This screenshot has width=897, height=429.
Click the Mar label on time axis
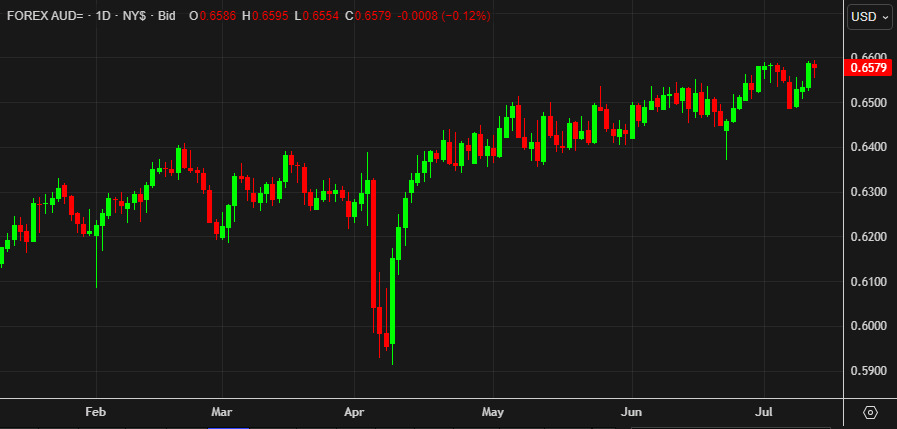point(221,412)
